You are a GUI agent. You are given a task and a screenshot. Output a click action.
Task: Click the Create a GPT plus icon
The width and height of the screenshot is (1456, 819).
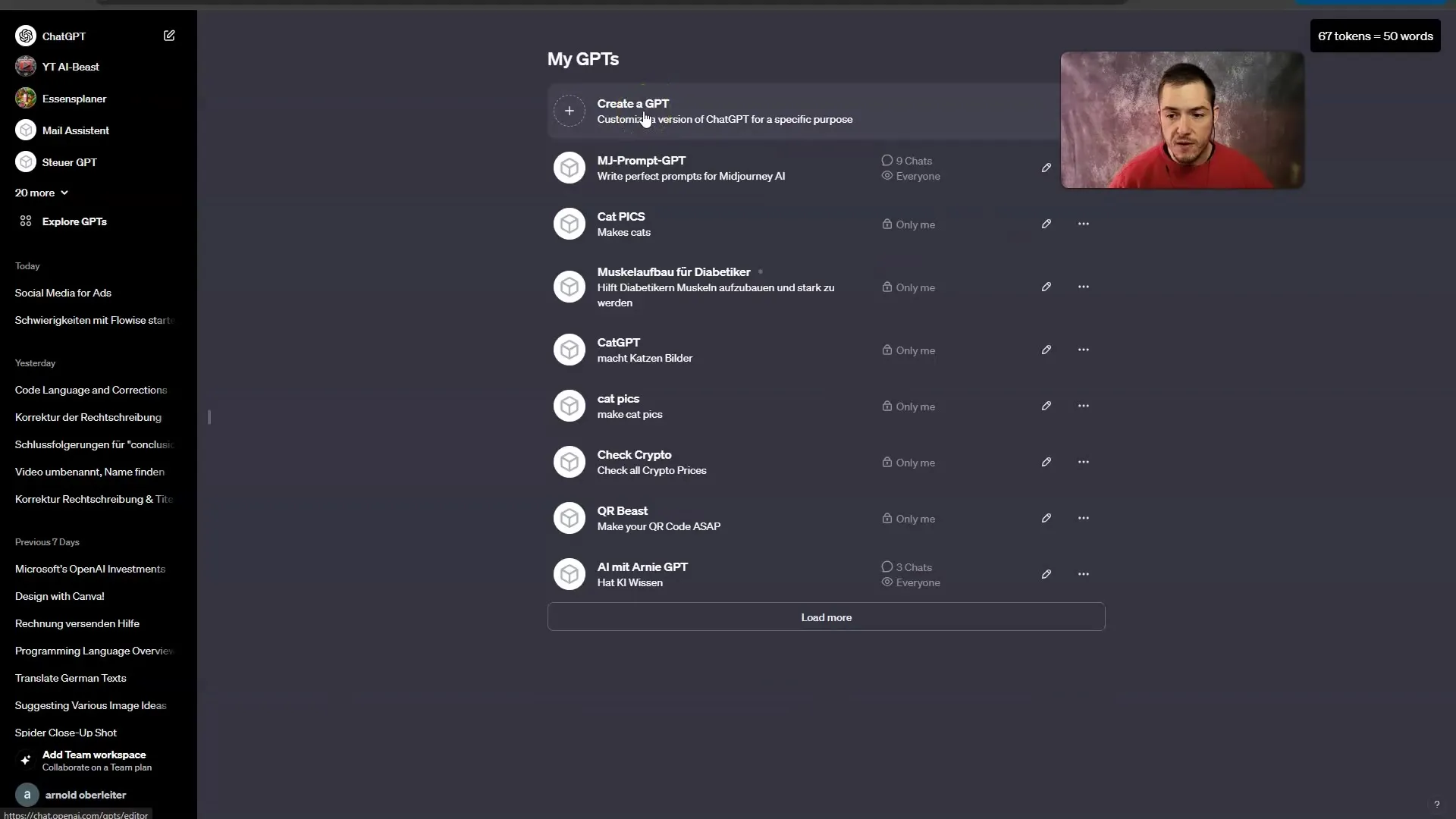[568, 110]
